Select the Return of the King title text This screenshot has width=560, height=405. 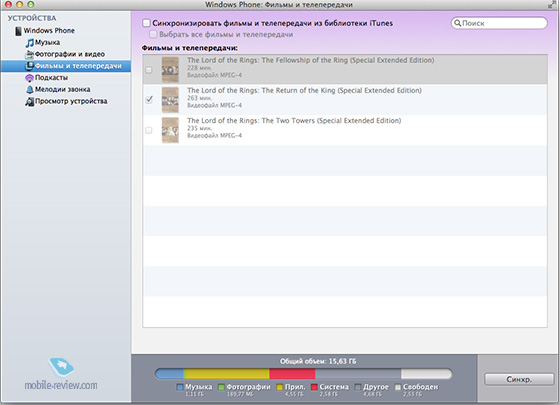pos(304,91)
